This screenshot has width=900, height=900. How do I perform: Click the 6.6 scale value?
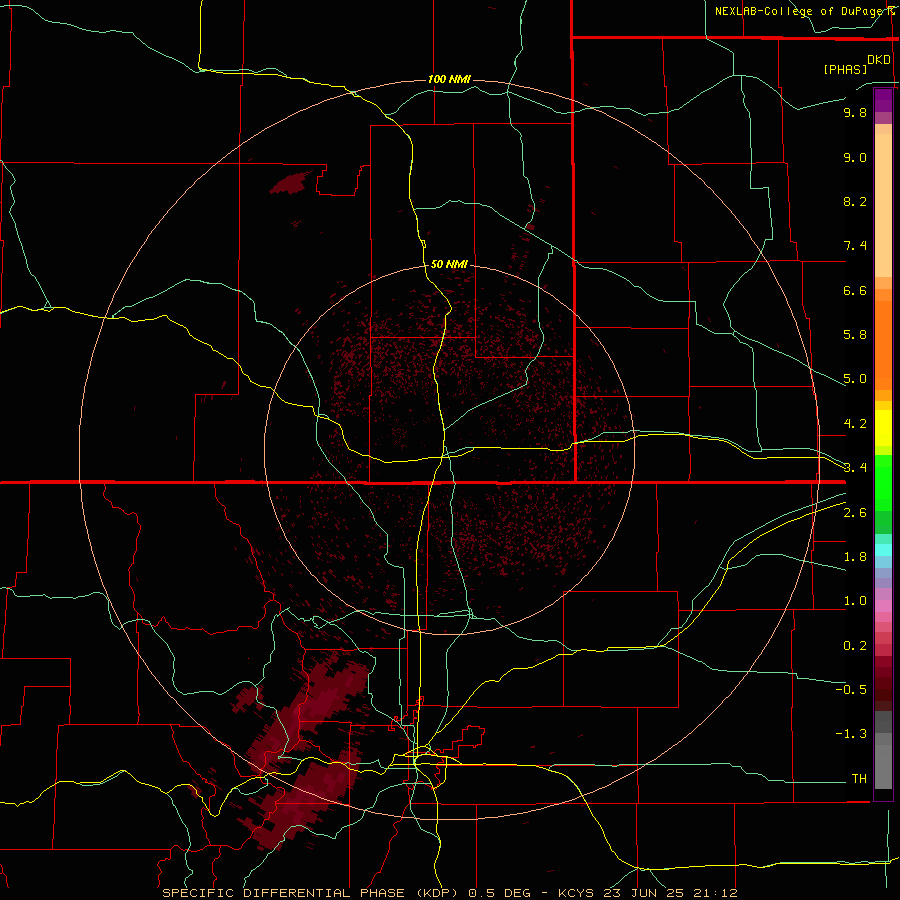pos(855,290)
